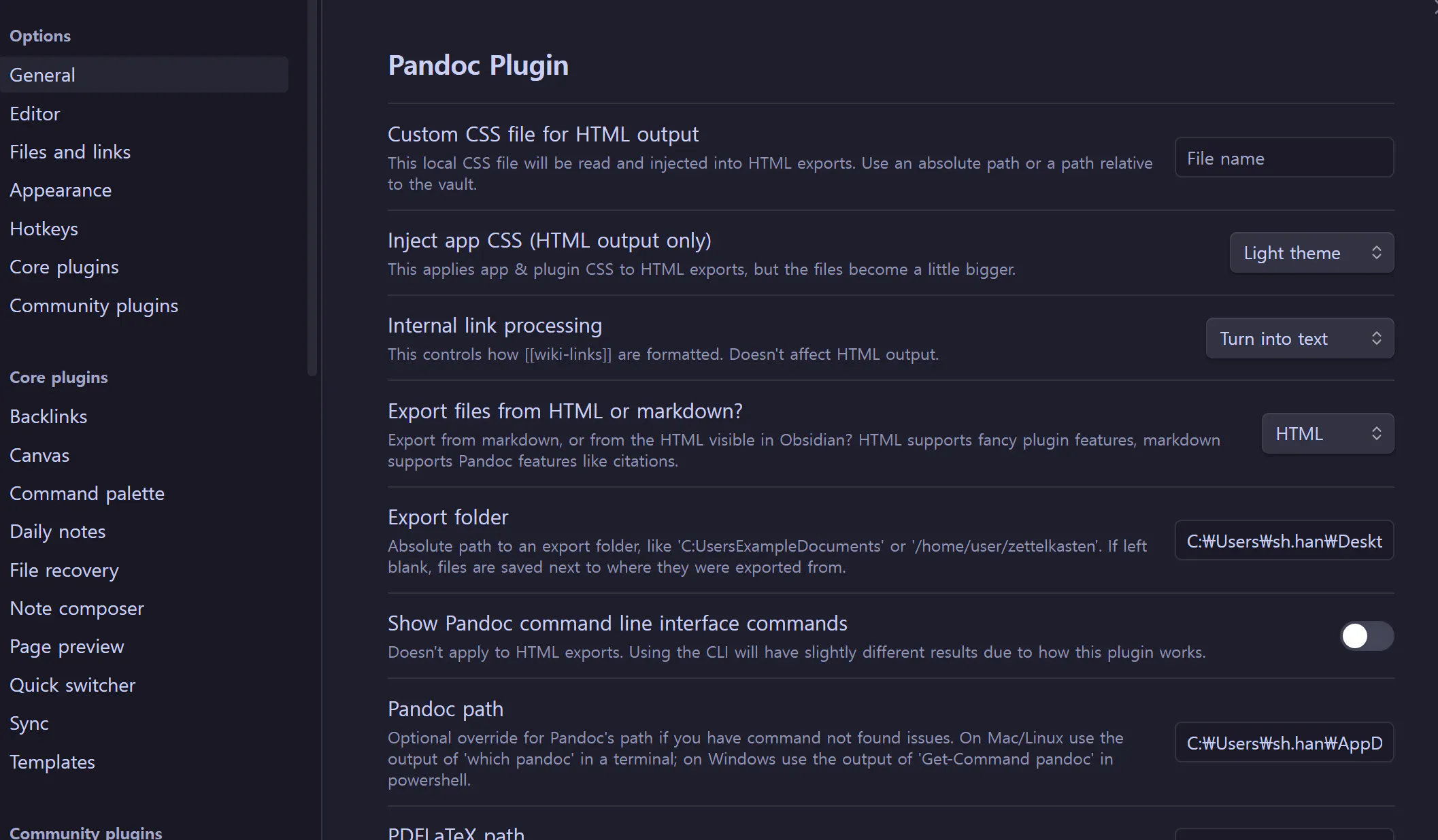Open Backlinks plugin settings
The image size is (1438, 840).
point(48,417)
